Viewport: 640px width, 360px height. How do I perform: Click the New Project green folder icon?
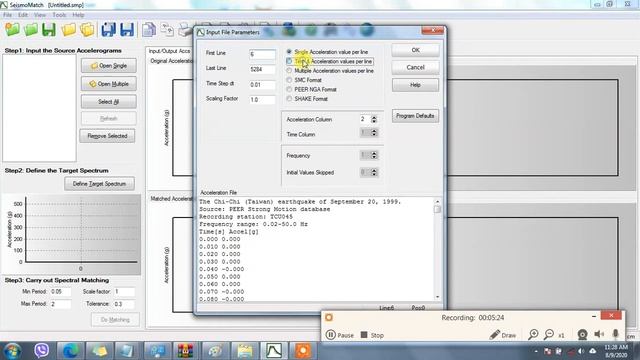pyautogui.click(x=12, y=29)
